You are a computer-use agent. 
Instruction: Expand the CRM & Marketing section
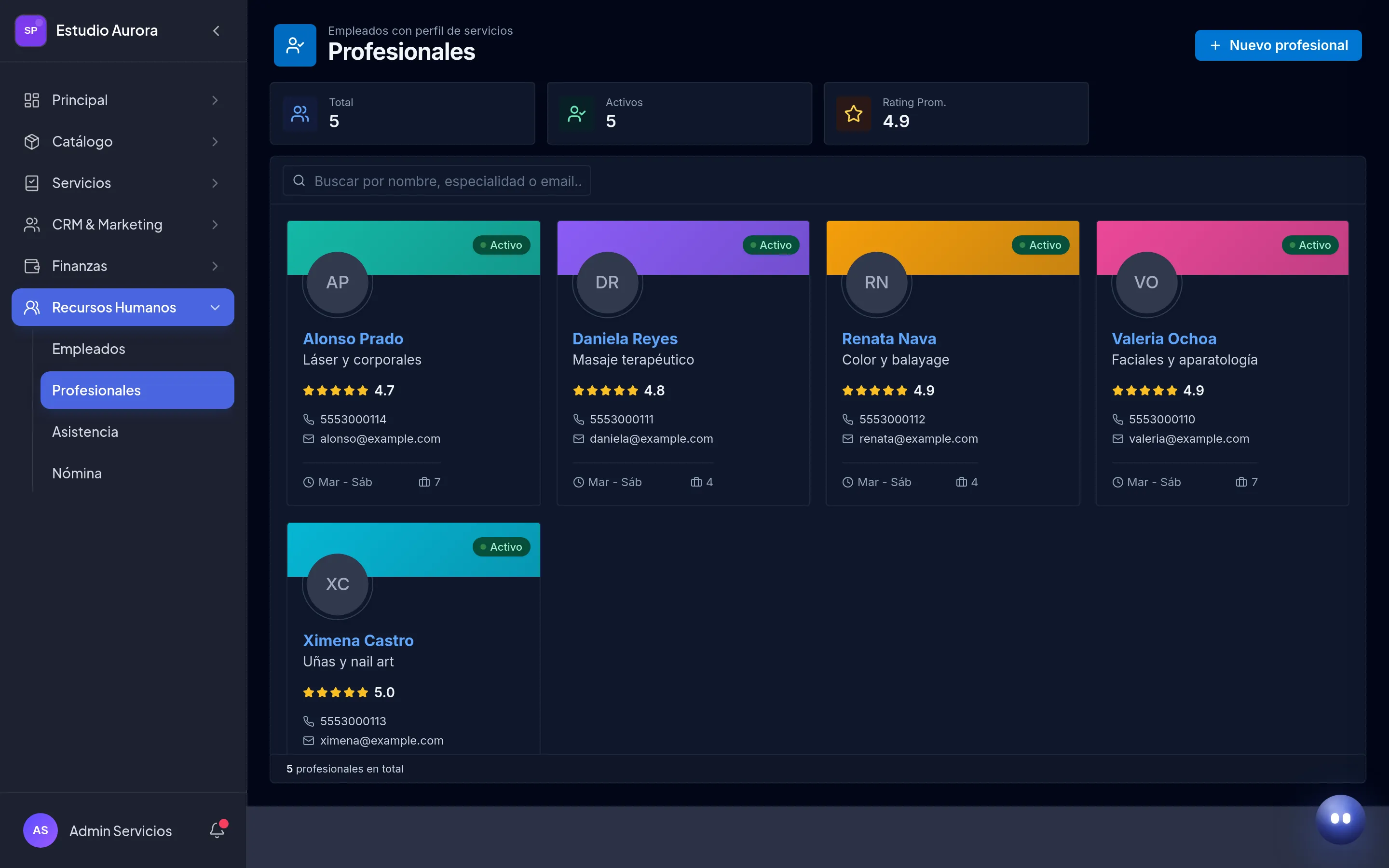pyautogui.click(x=123, y=224)
